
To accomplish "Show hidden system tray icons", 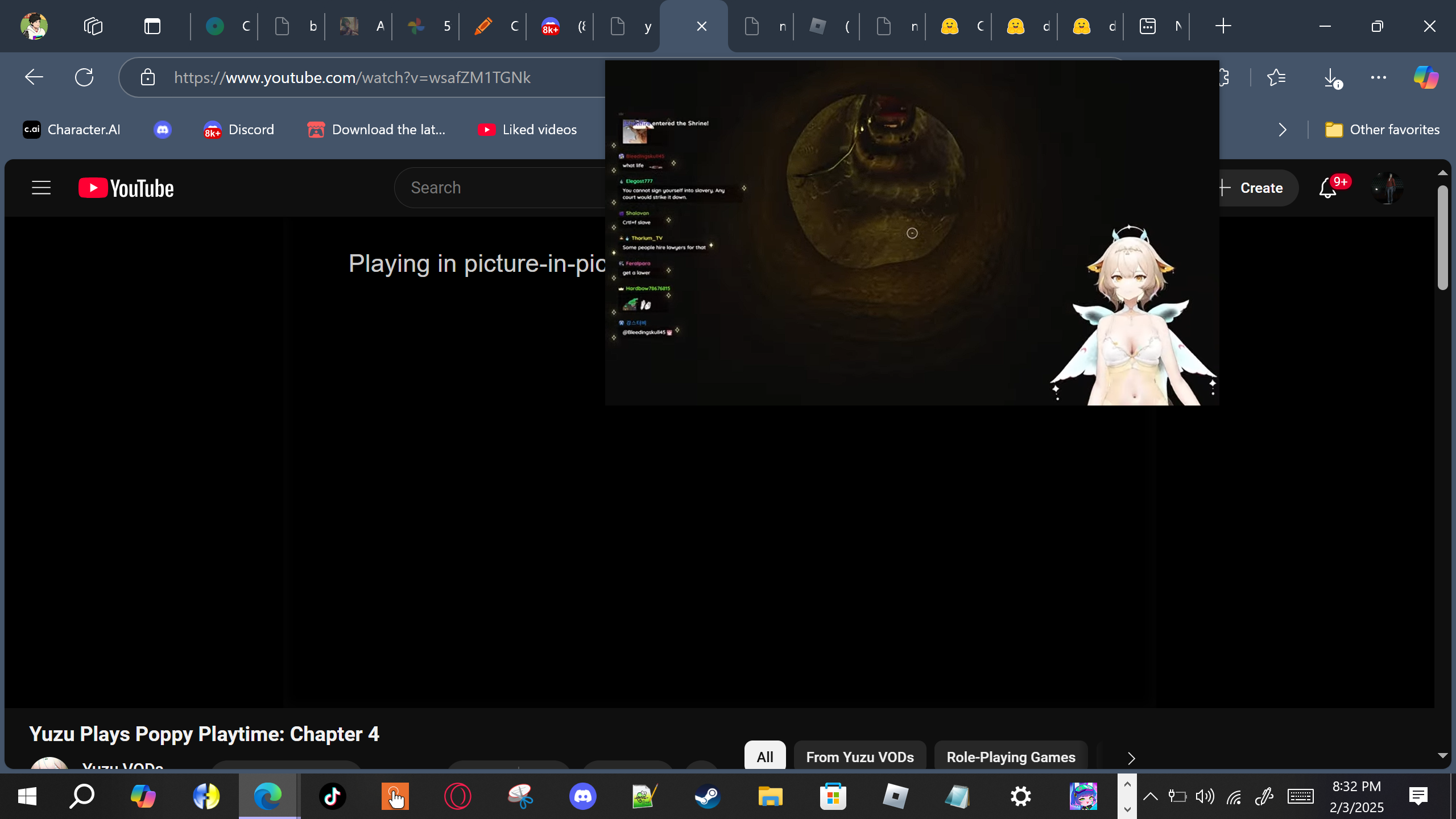I will [x=1150, y=796].
